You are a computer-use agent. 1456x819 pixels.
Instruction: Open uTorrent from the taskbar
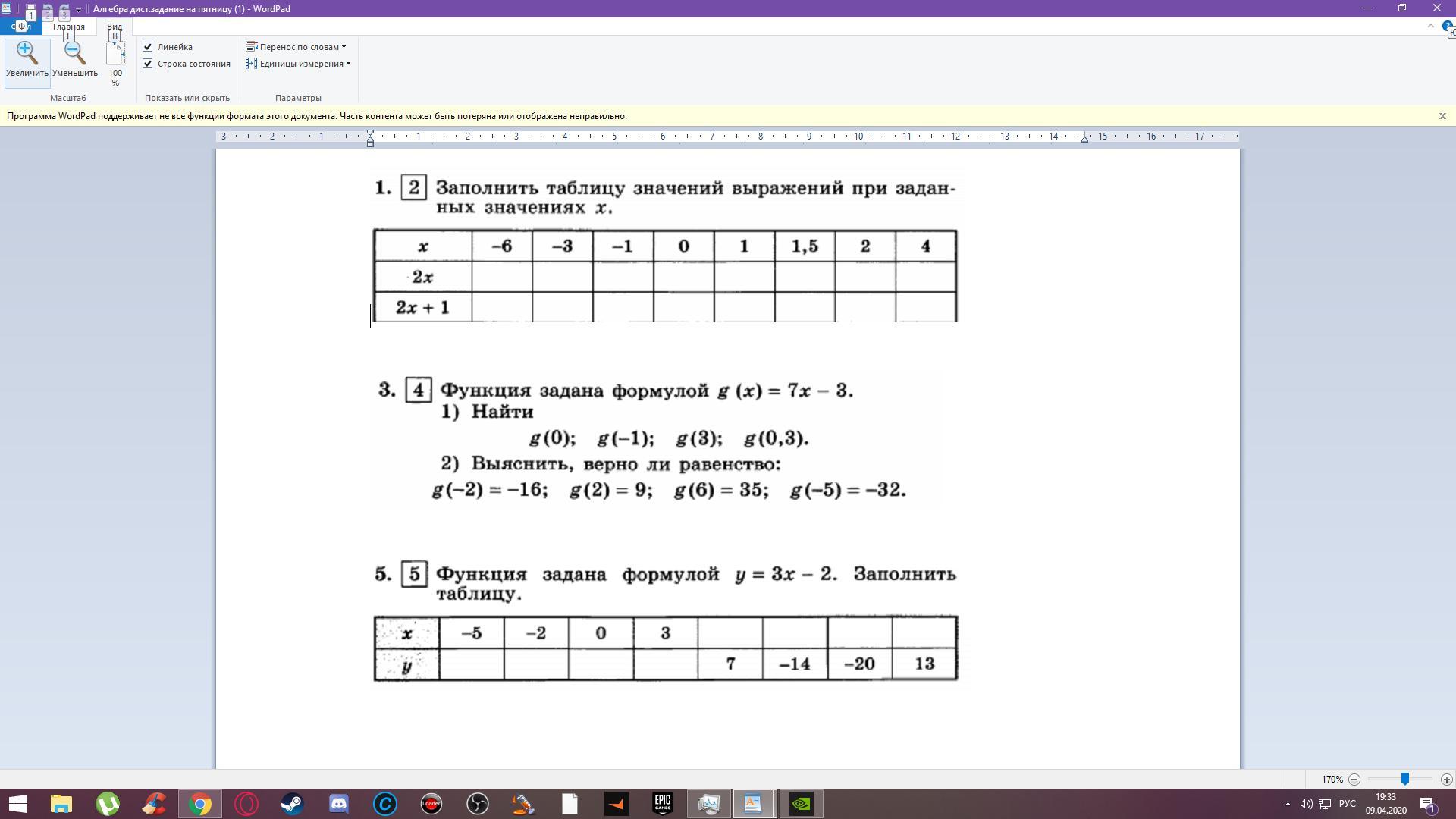(x=108, y=804)
